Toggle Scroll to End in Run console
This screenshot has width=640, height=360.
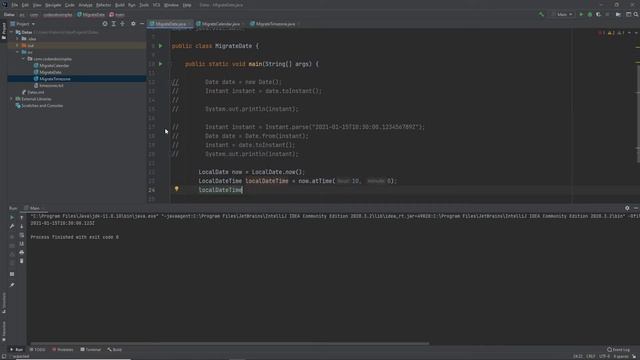pos(22,244)
